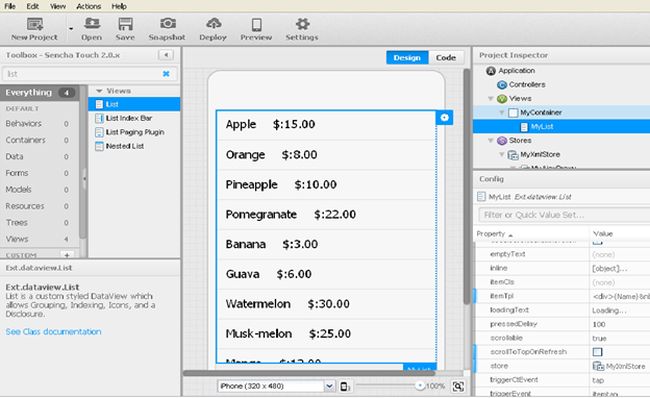
Task: Select the Banana $:3.00 list item
Action: click(x=327, y=244)
